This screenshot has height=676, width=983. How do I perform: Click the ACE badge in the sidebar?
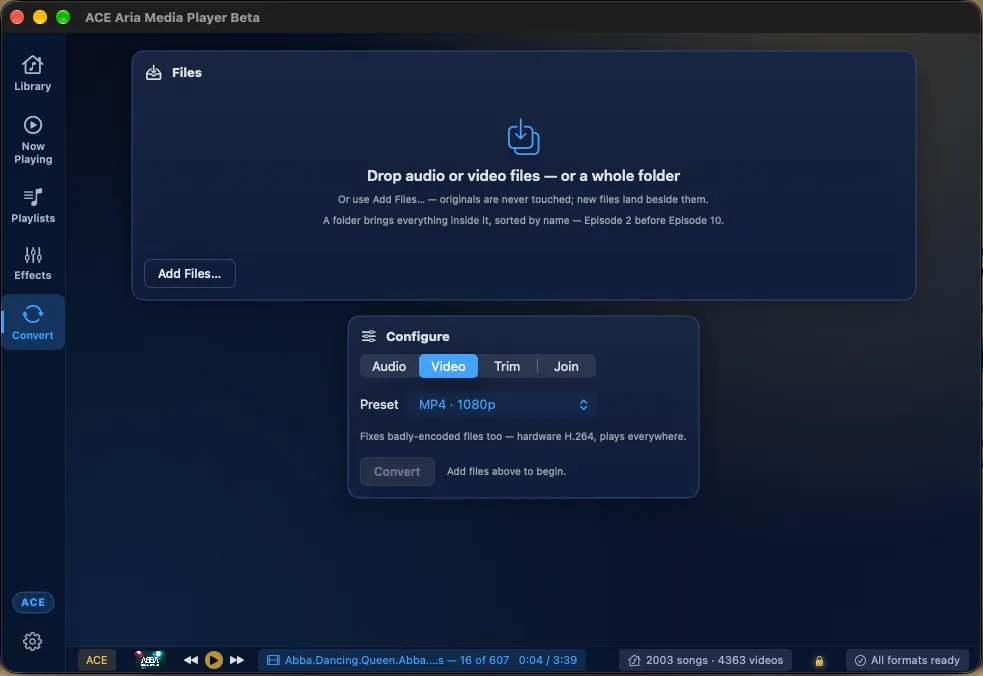coord(33,602)
